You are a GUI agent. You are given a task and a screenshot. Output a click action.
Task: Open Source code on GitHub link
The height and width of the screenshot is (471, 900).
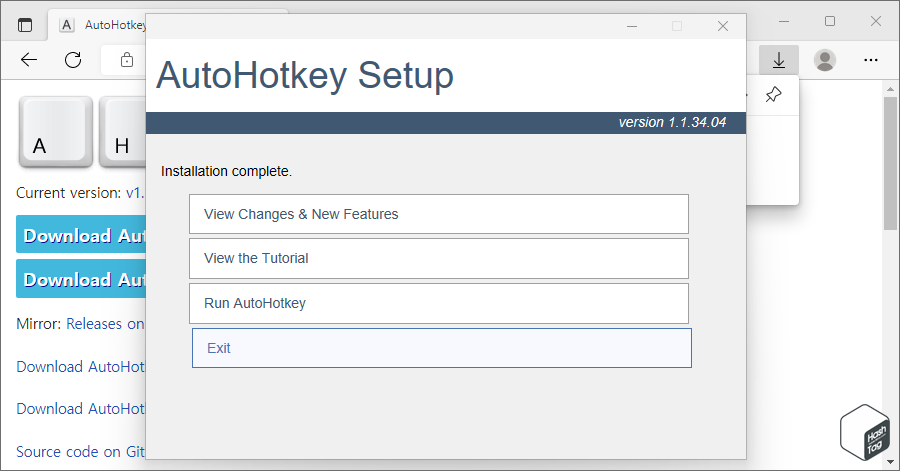[81, 451]
